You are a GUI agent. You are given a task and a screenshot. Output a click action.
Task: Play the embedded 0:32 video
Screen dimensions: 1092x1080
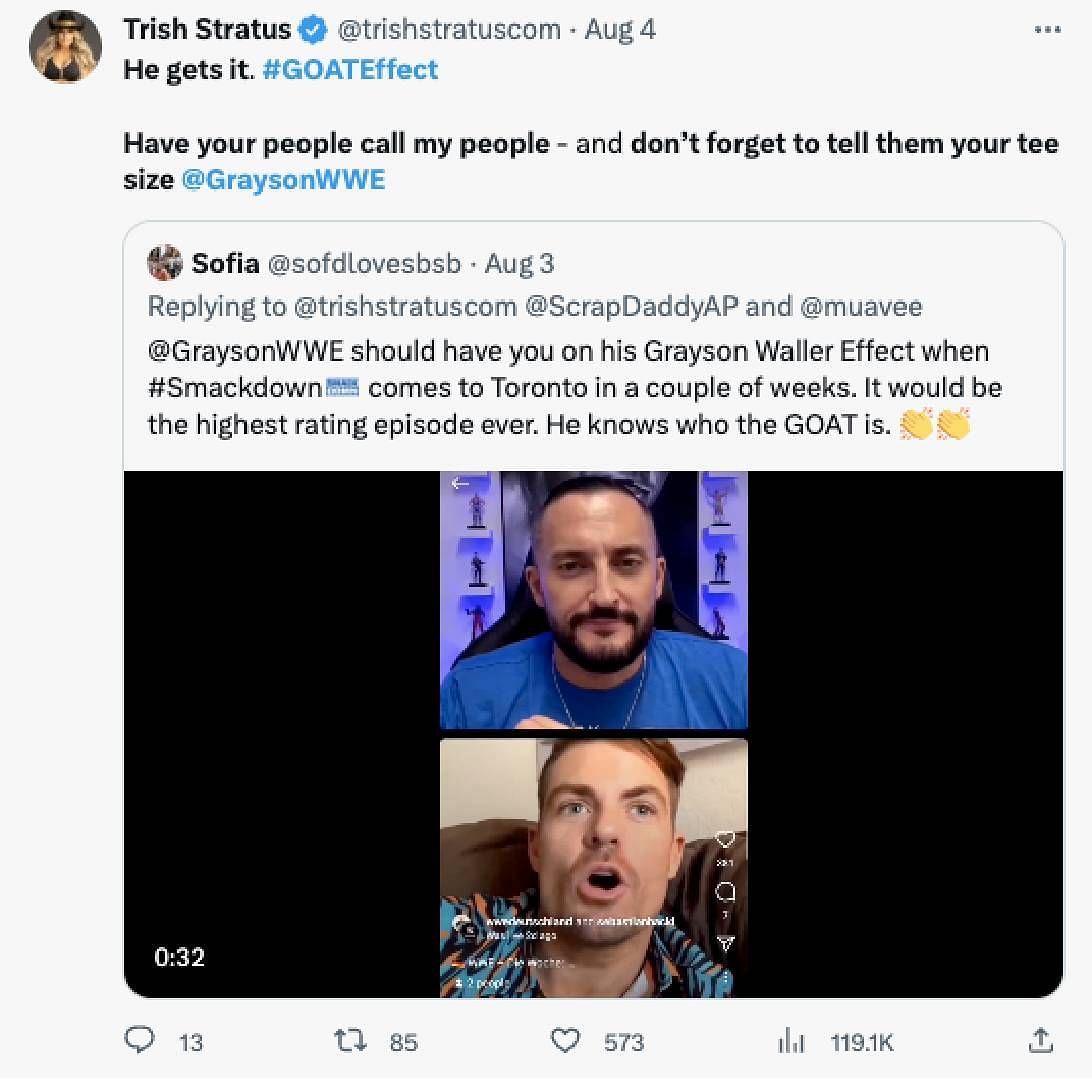[593, 733]
